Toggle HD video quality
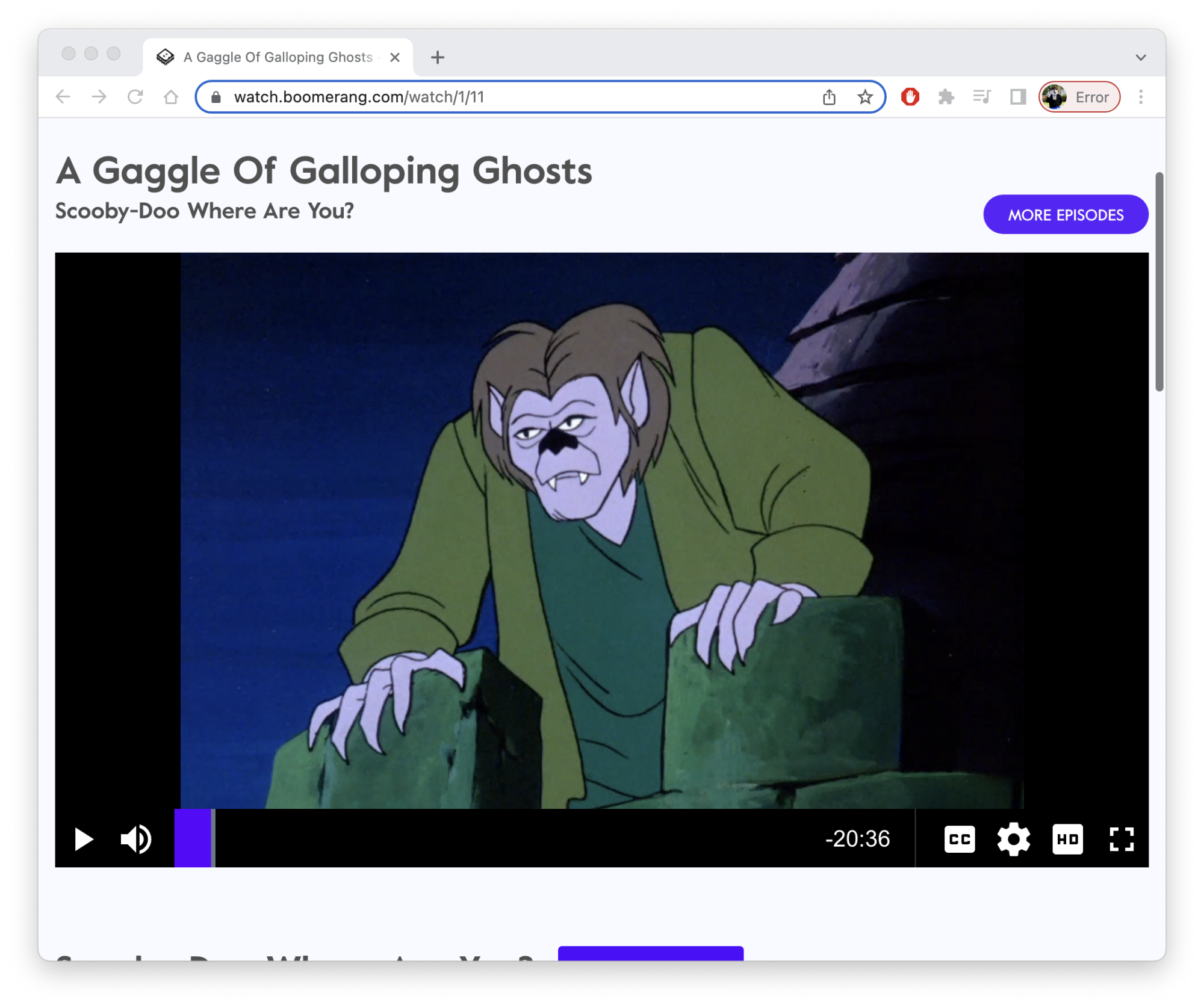Image resolution: width=1204 pixels, height=1008 pixels. pos(1067,839)
